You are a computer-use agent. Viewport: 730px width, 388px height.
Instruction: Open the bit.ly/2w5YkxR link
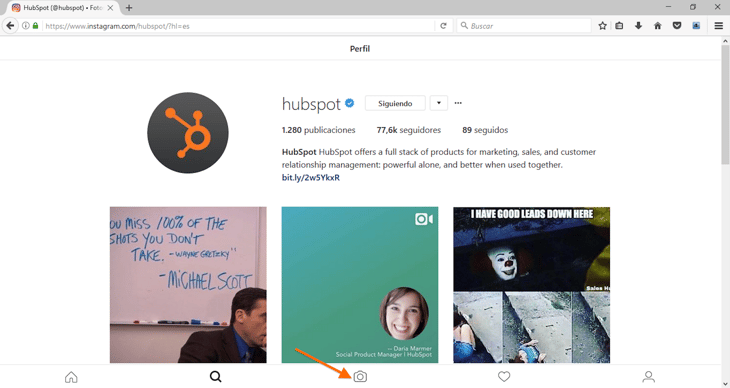pos(311,177)
